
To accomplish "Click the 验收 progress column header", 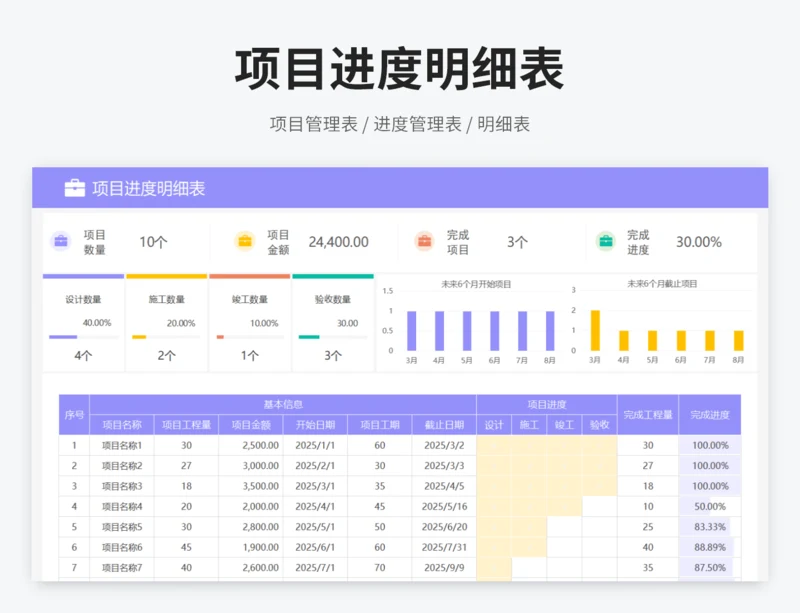I will (599, 425).
